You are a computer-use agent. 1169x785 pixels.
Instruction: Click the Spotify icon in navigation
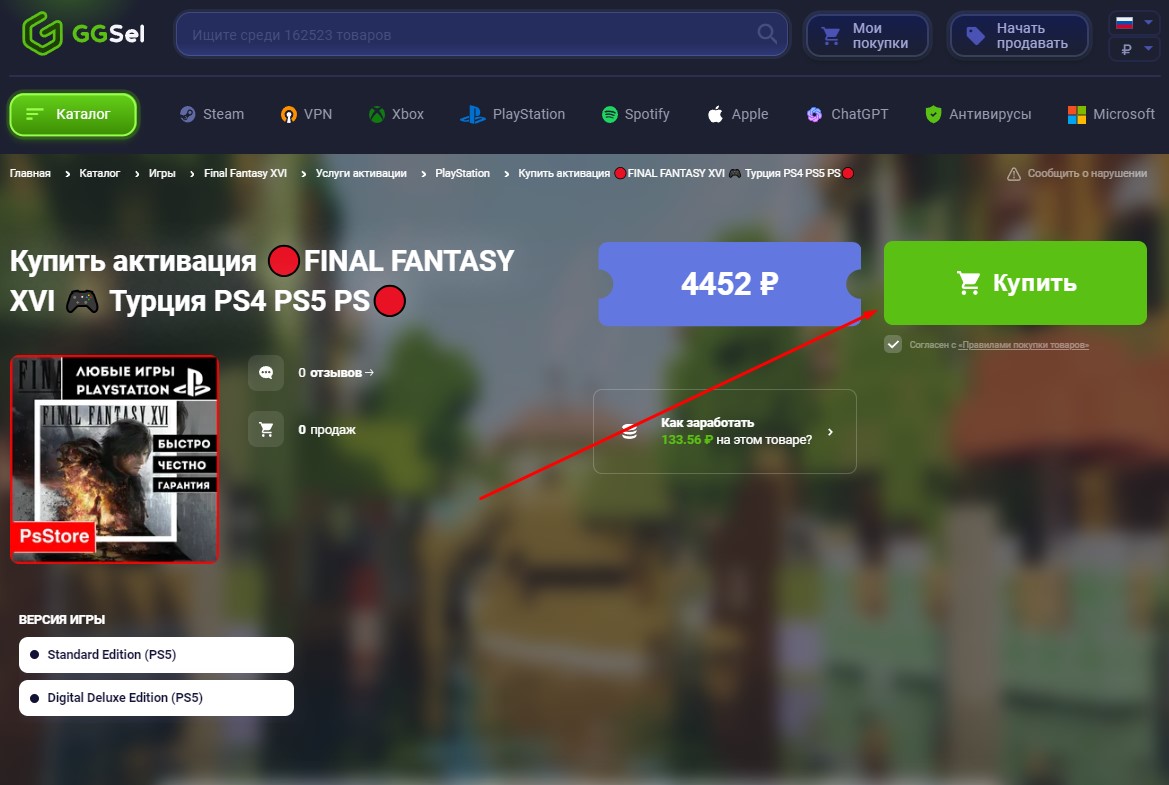coord(610,114)
